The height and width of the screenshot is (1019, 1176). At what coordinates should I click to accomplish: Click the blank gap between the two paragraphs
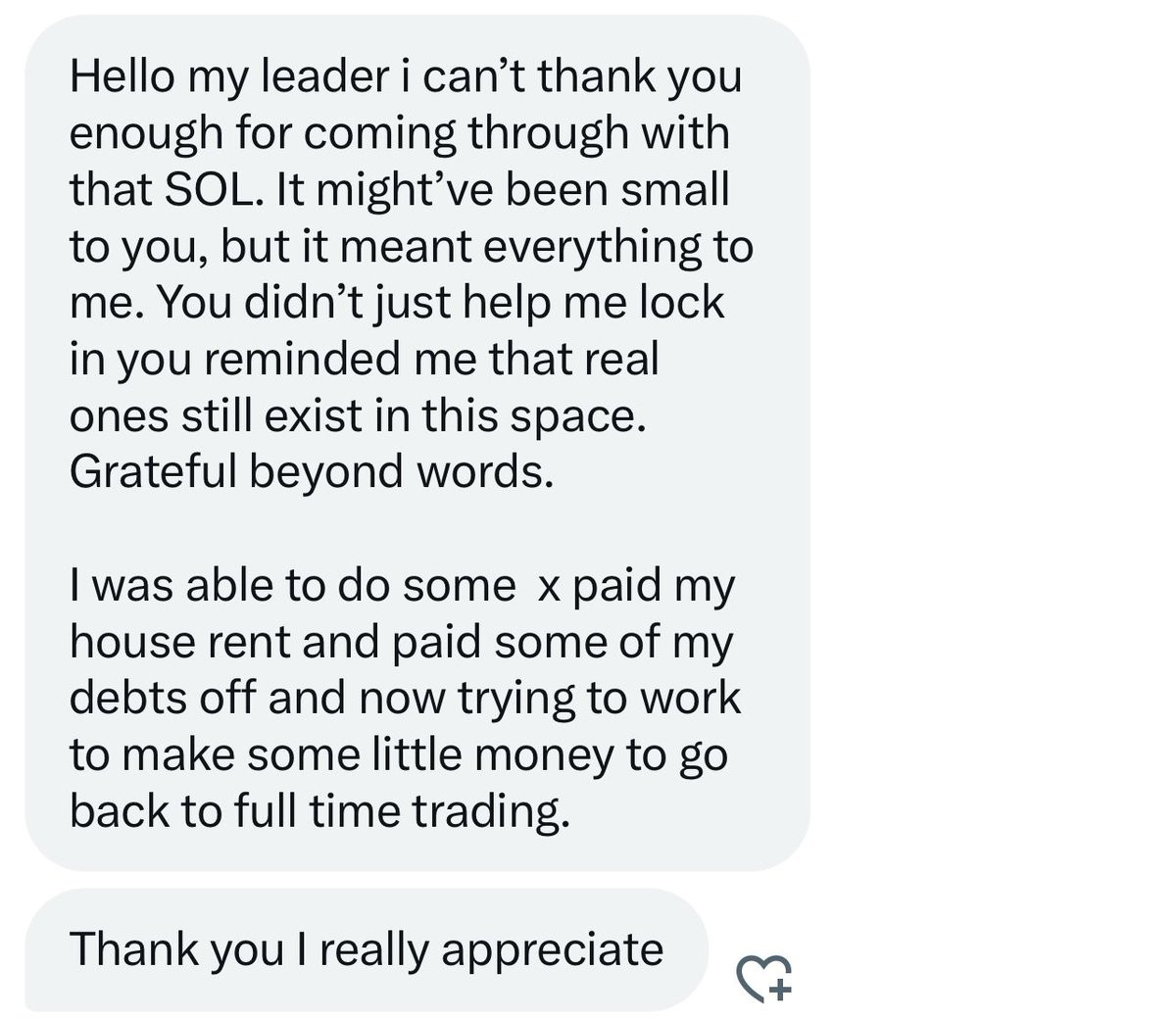point(417,529)
